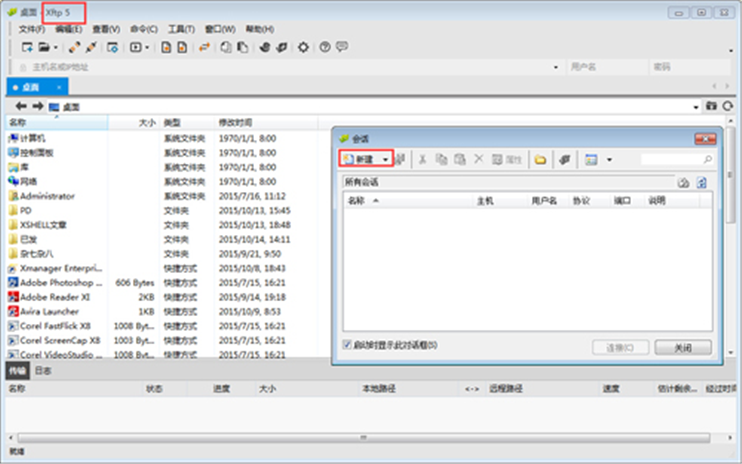Click the copy icon in the session dialog
Viewport: 742px width, 464px height.
(x=442, y=159)
